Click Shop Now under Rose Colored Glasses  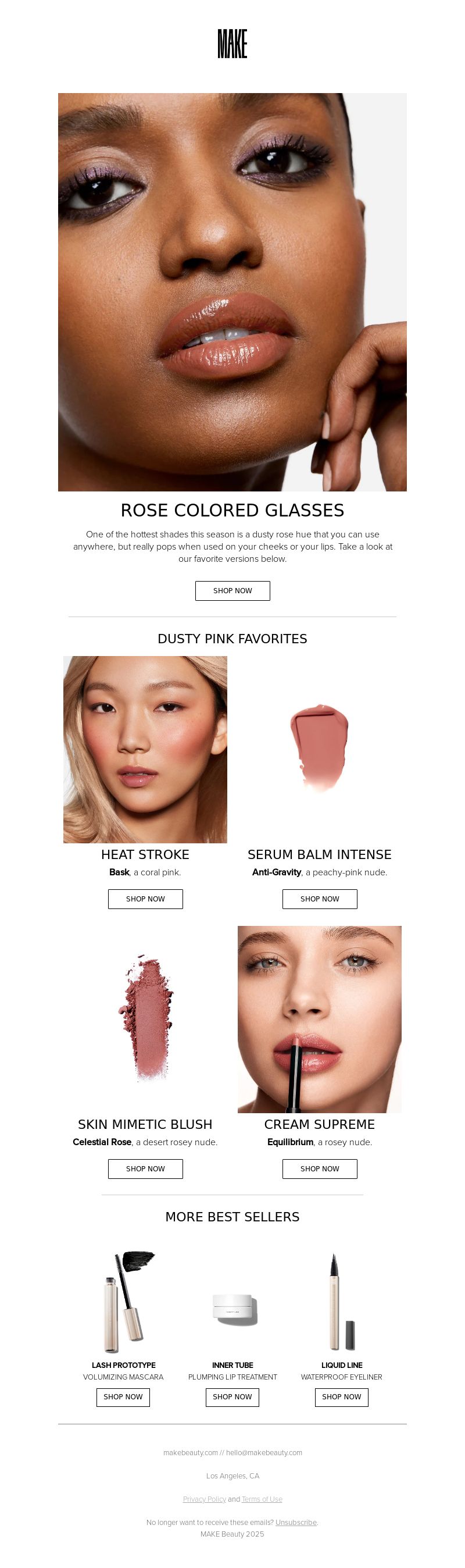tap(233, 590)
